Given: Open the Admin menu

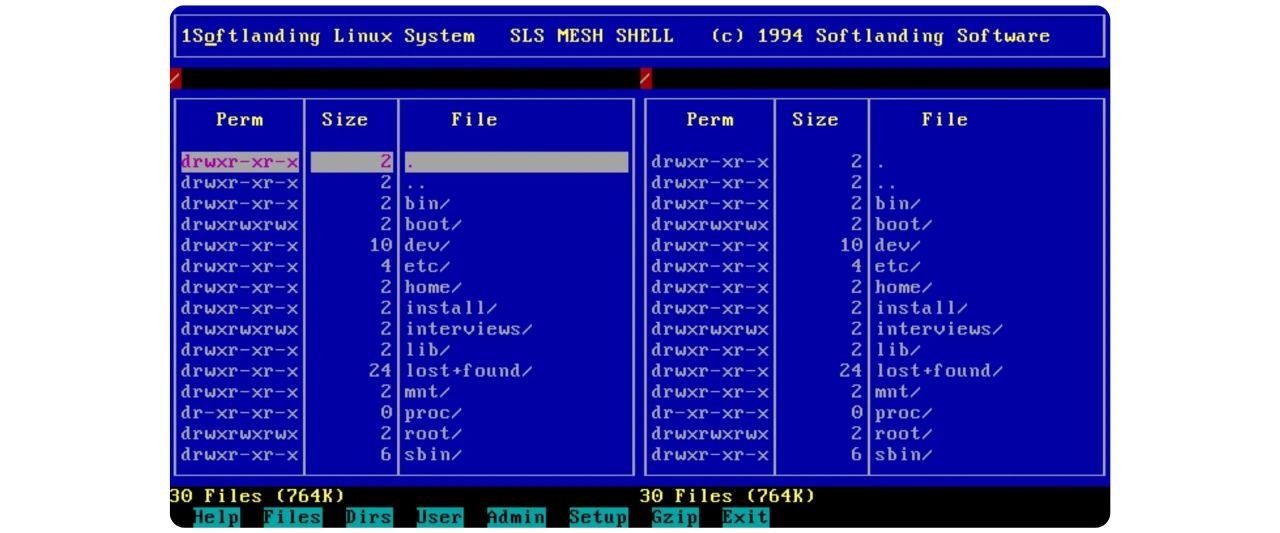Looking at the screenshot, I should pyautogui.click(x=516, y=517).
